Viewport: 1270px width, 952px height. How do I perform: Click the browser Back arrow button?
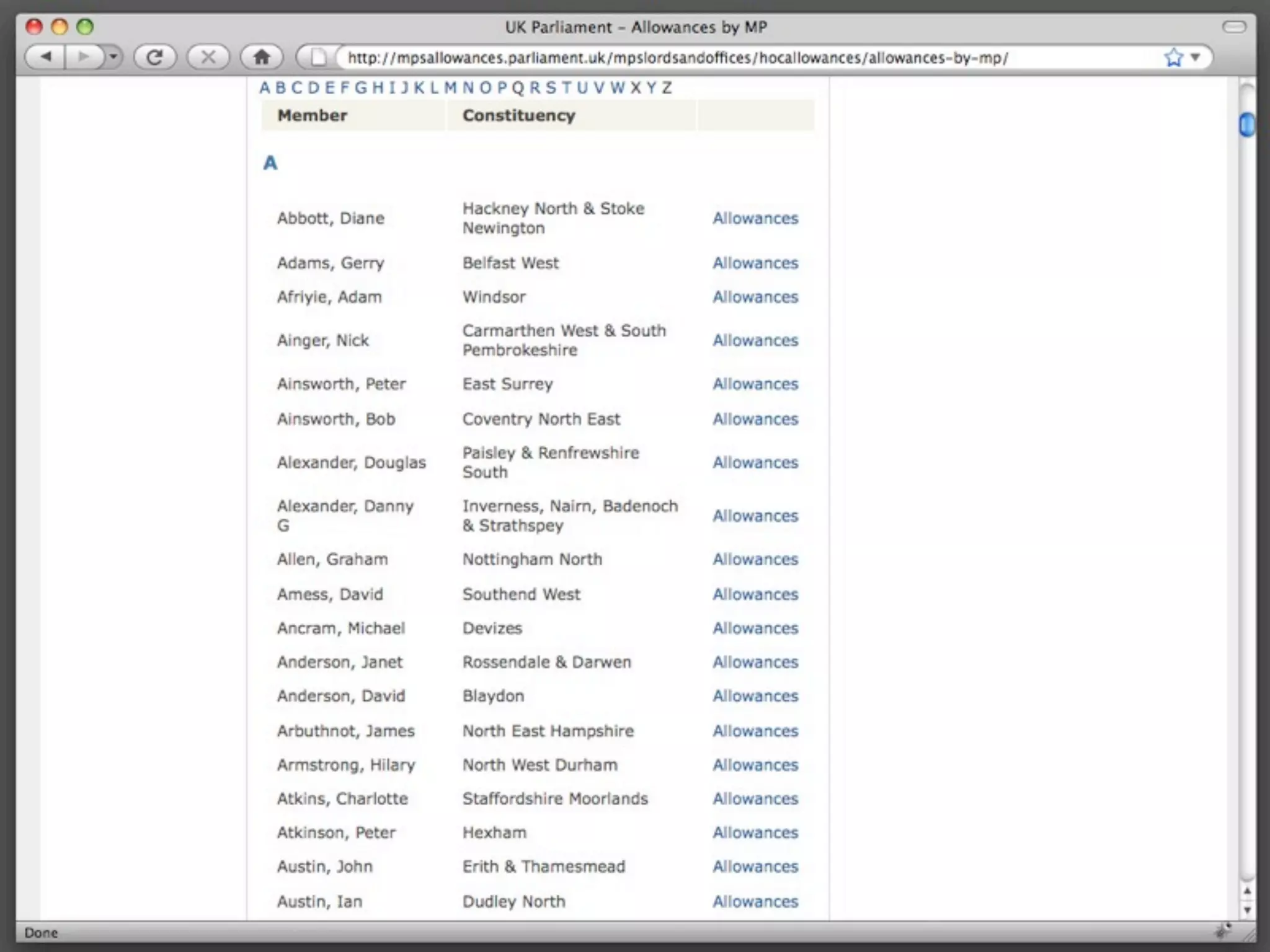tap(45, 58)
